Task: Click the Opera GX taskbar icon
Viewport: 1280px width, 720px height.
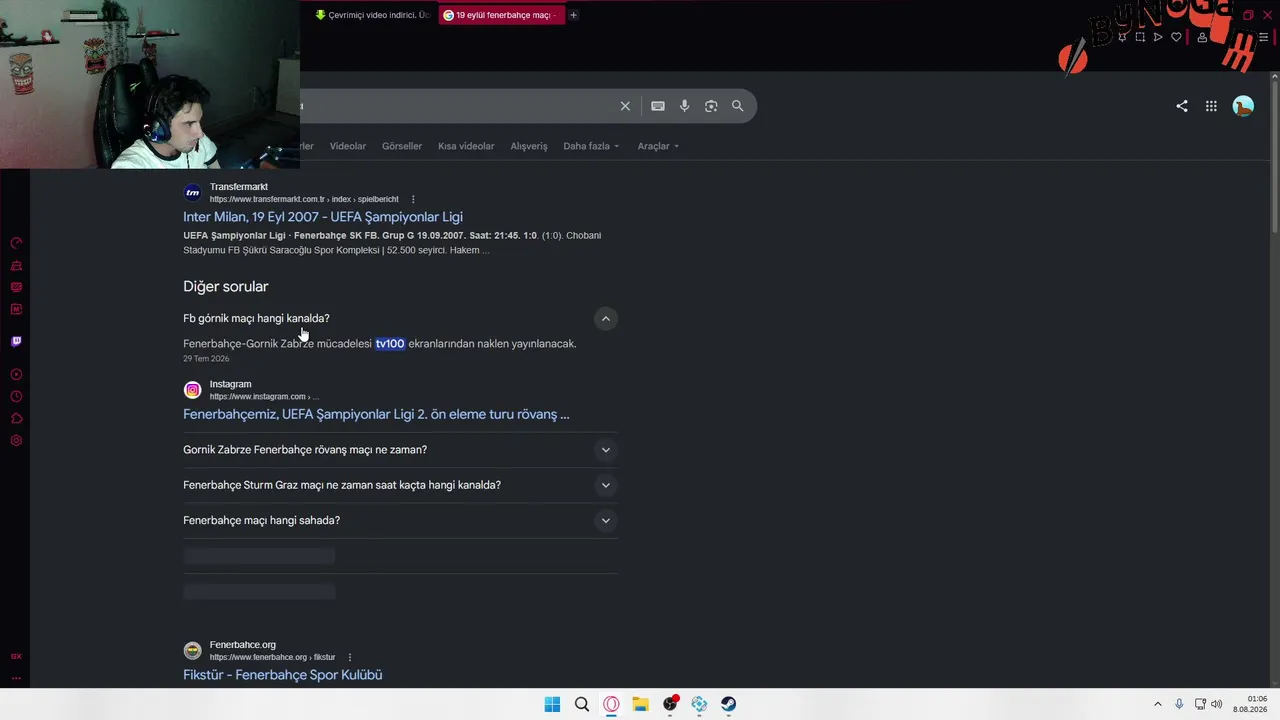Action: point(611,704)
